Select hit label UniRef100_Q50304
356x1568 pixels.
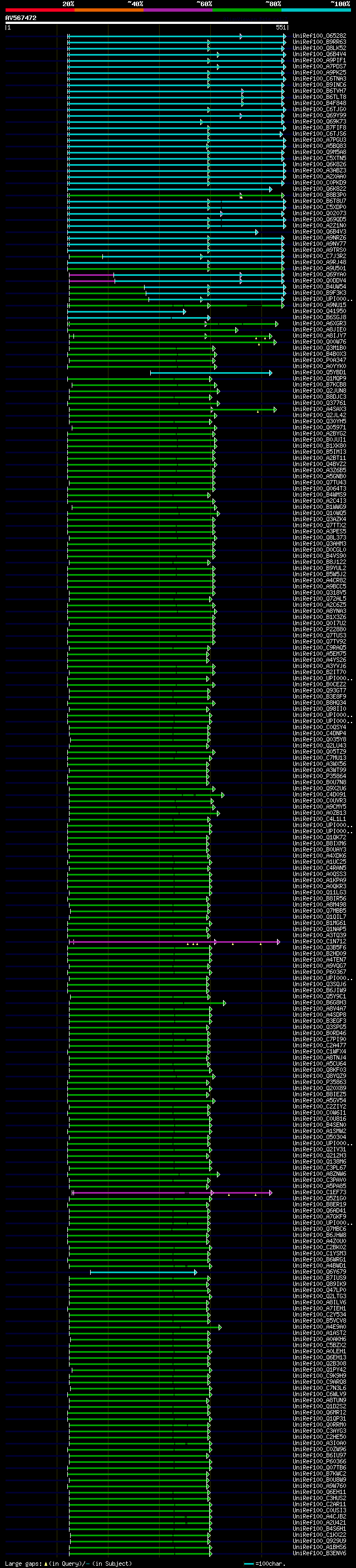coord(319,1137)
